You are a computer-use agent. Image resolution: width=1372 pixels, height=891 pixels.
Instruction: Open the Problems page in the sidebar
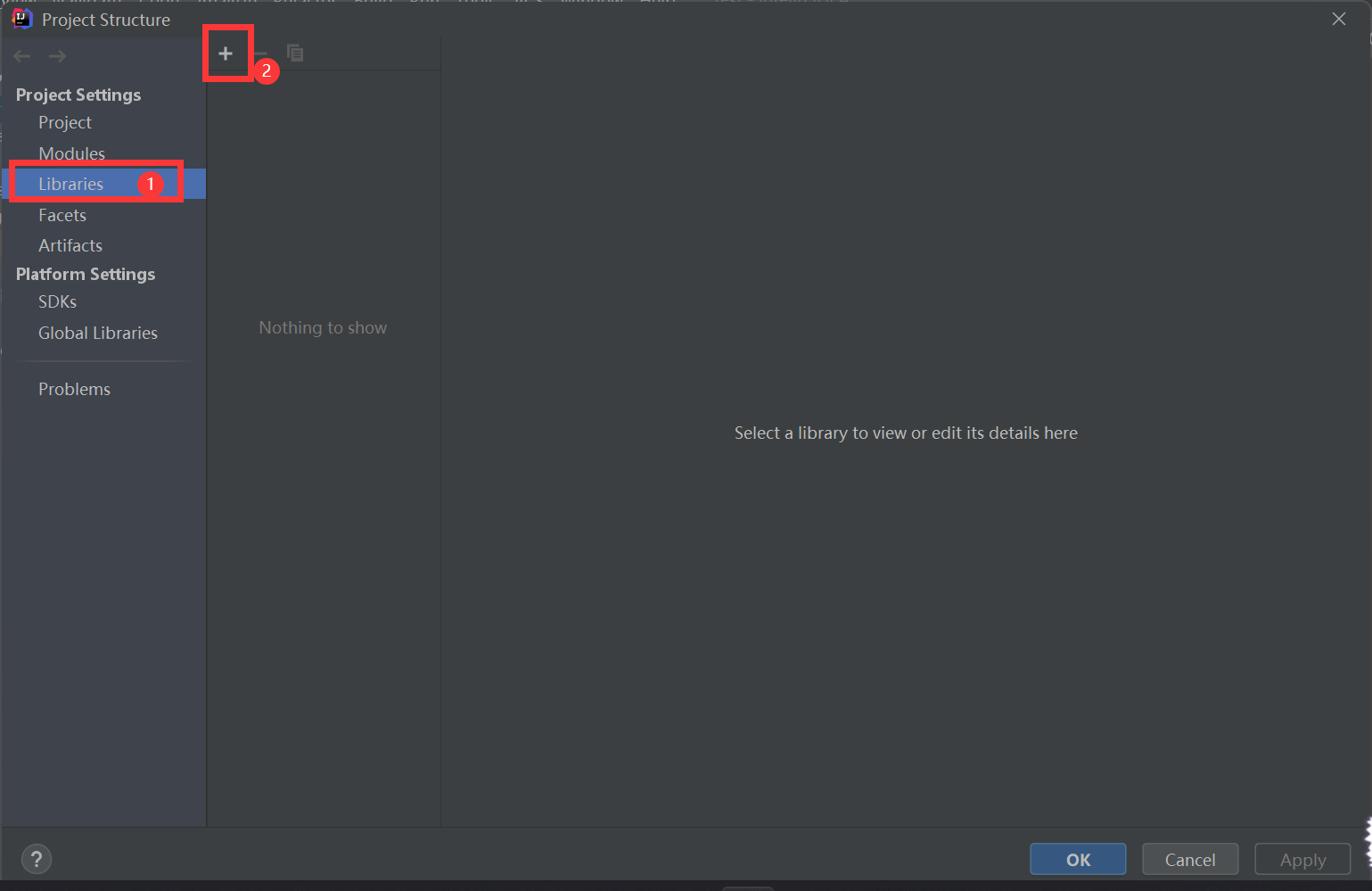74,389
